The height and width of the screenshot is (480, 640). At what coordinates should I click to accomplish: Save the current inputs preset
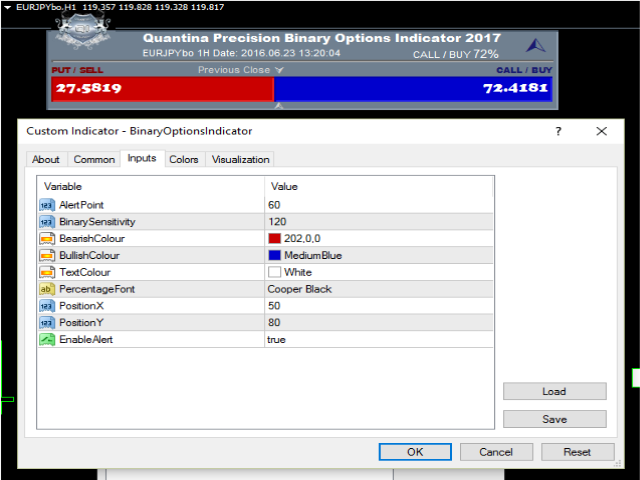tap(554, 419)
